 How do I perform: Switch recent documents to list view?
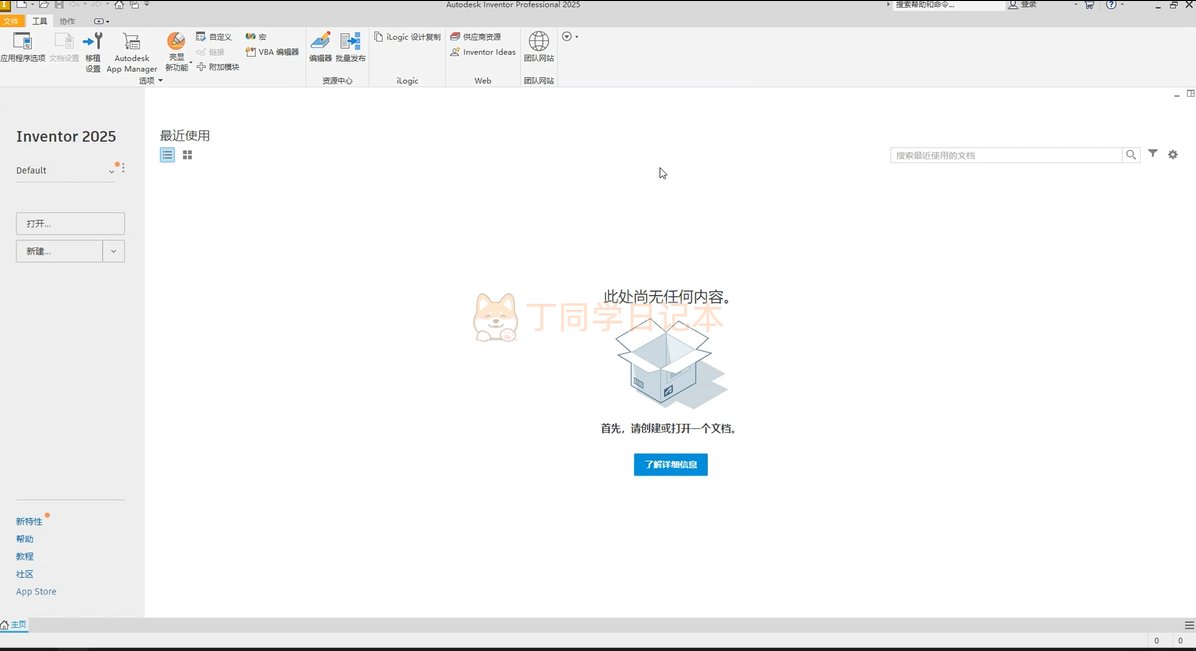(x=167, y=155)
